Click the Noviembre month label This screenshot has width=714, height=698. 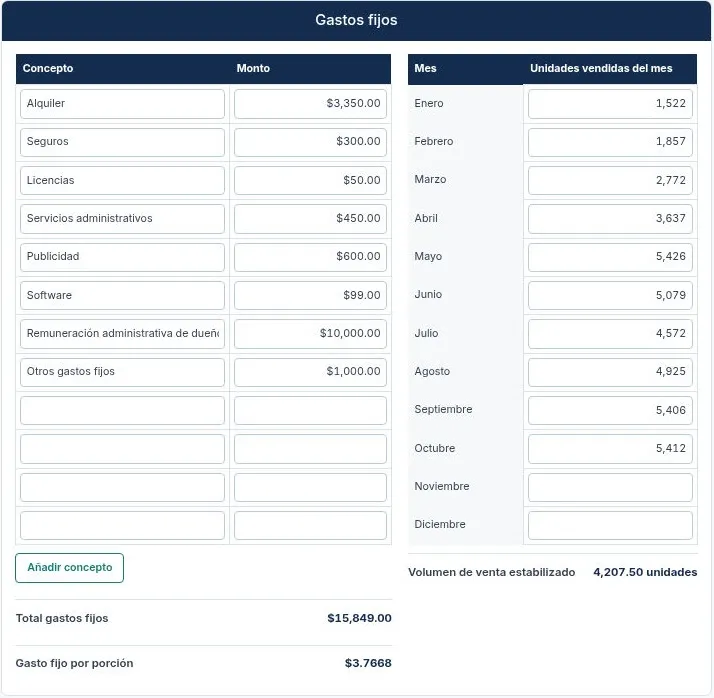441,487
